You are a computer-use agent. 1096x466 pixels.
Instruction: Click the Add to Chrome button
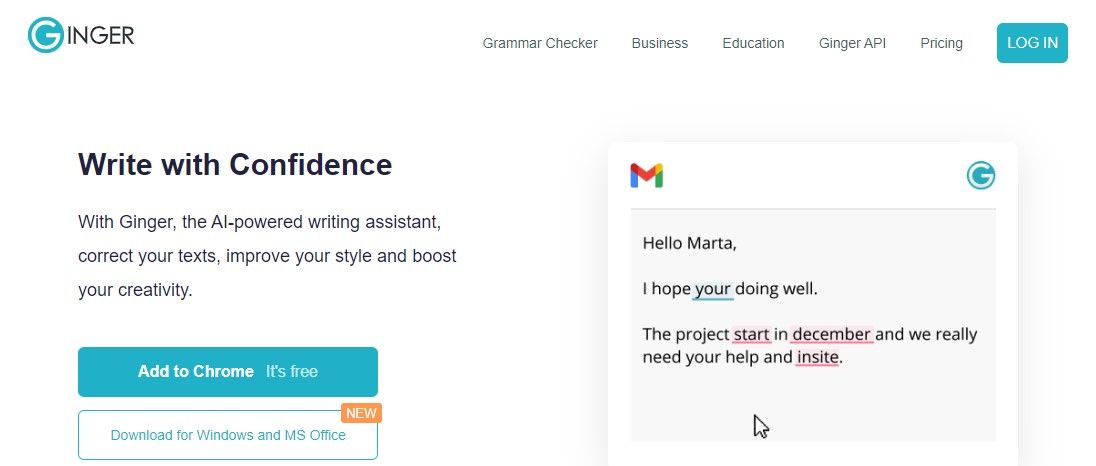tap(228, 372)
